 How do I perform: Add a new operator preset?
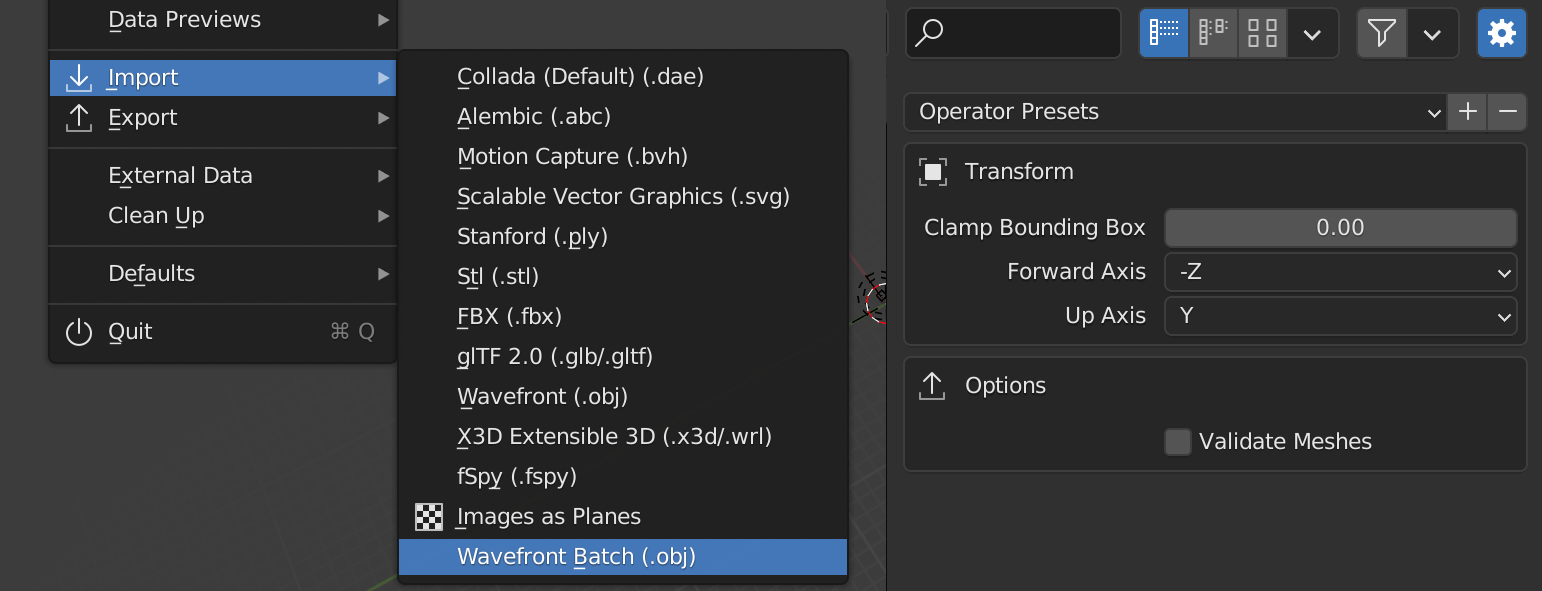(x=1466, y=111)
